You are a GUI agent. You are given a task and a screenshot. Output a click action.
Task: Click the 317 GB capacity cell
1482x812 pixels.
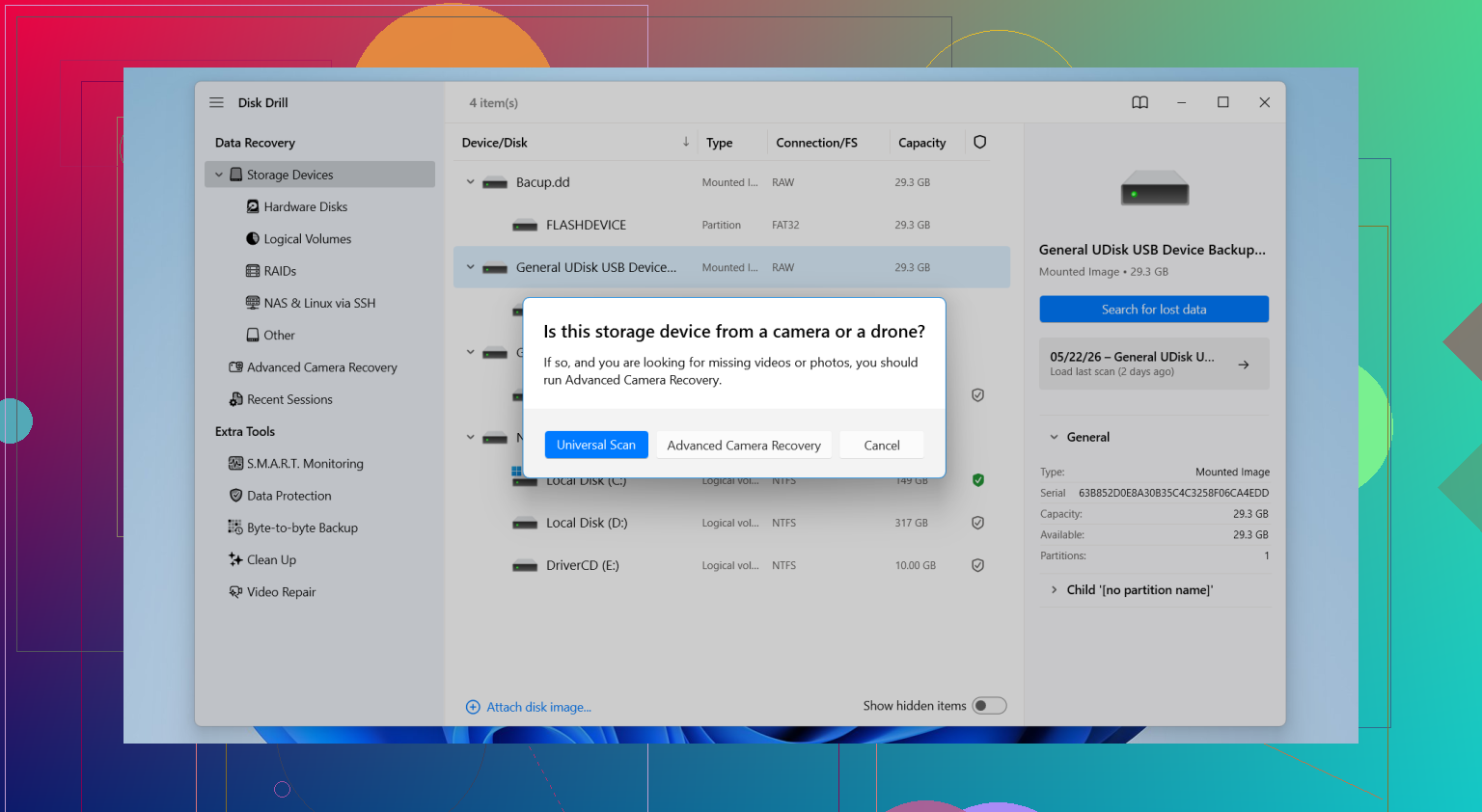coord(911,523)
